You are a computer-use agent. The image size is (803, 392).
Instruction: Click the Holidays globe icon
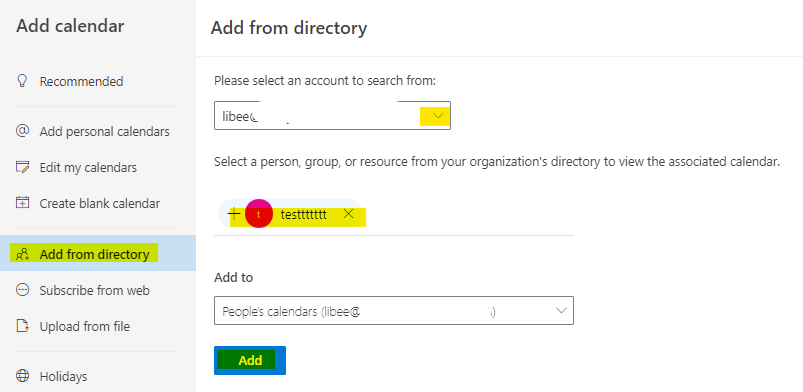point(23,376)
